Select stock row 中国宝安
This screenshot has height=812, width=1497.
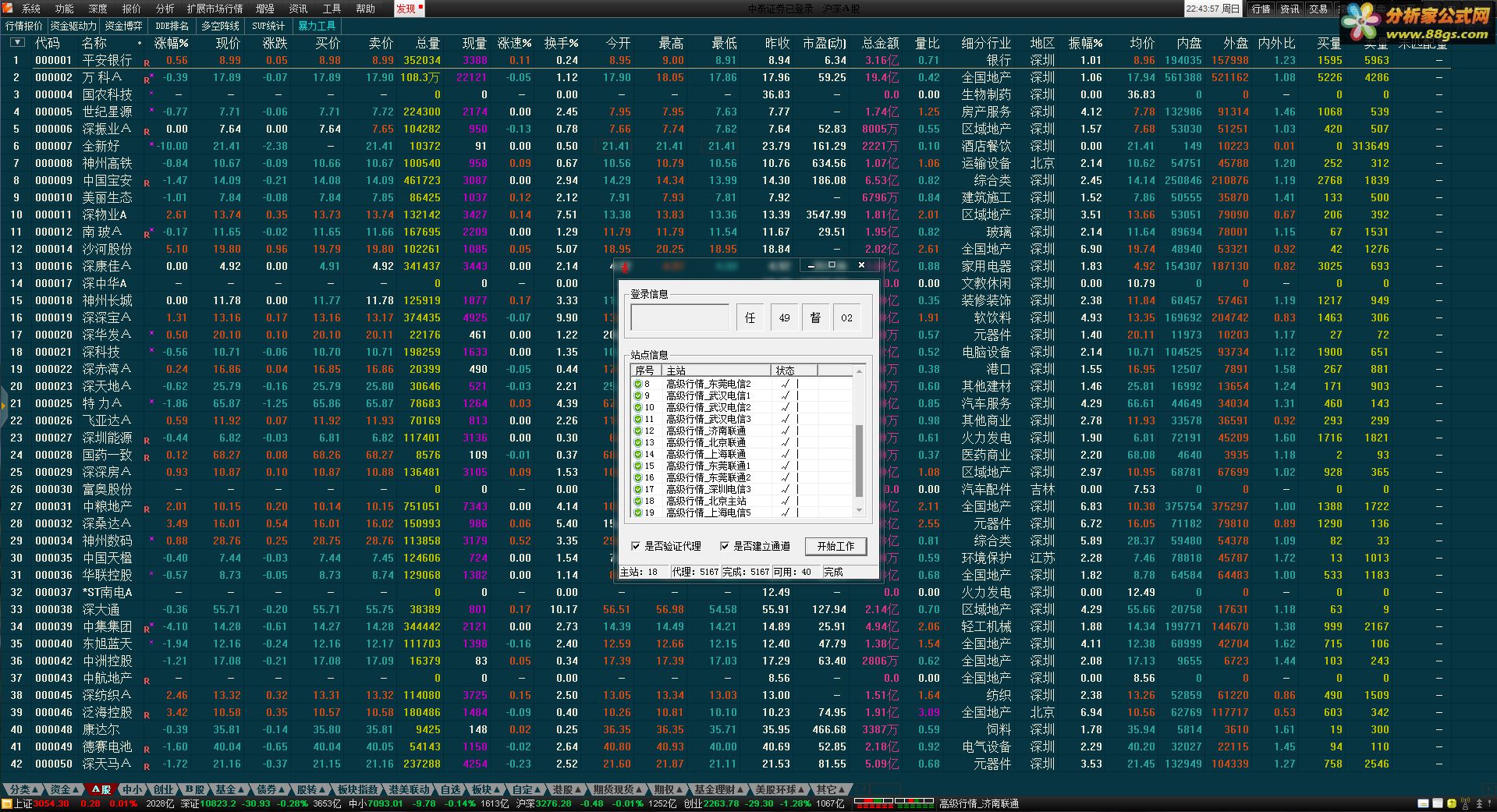click(x=725, y=180)
